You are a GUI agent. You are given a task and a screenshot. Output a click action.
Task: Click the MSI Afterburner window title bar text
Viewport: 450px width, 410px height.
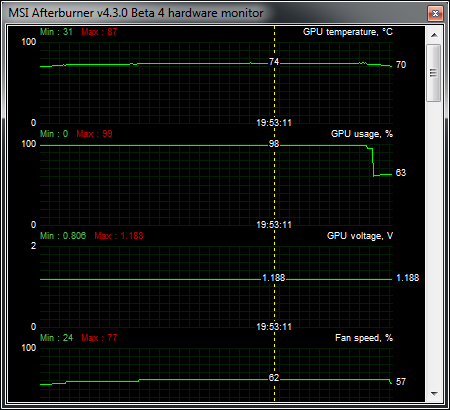[136, 13]
